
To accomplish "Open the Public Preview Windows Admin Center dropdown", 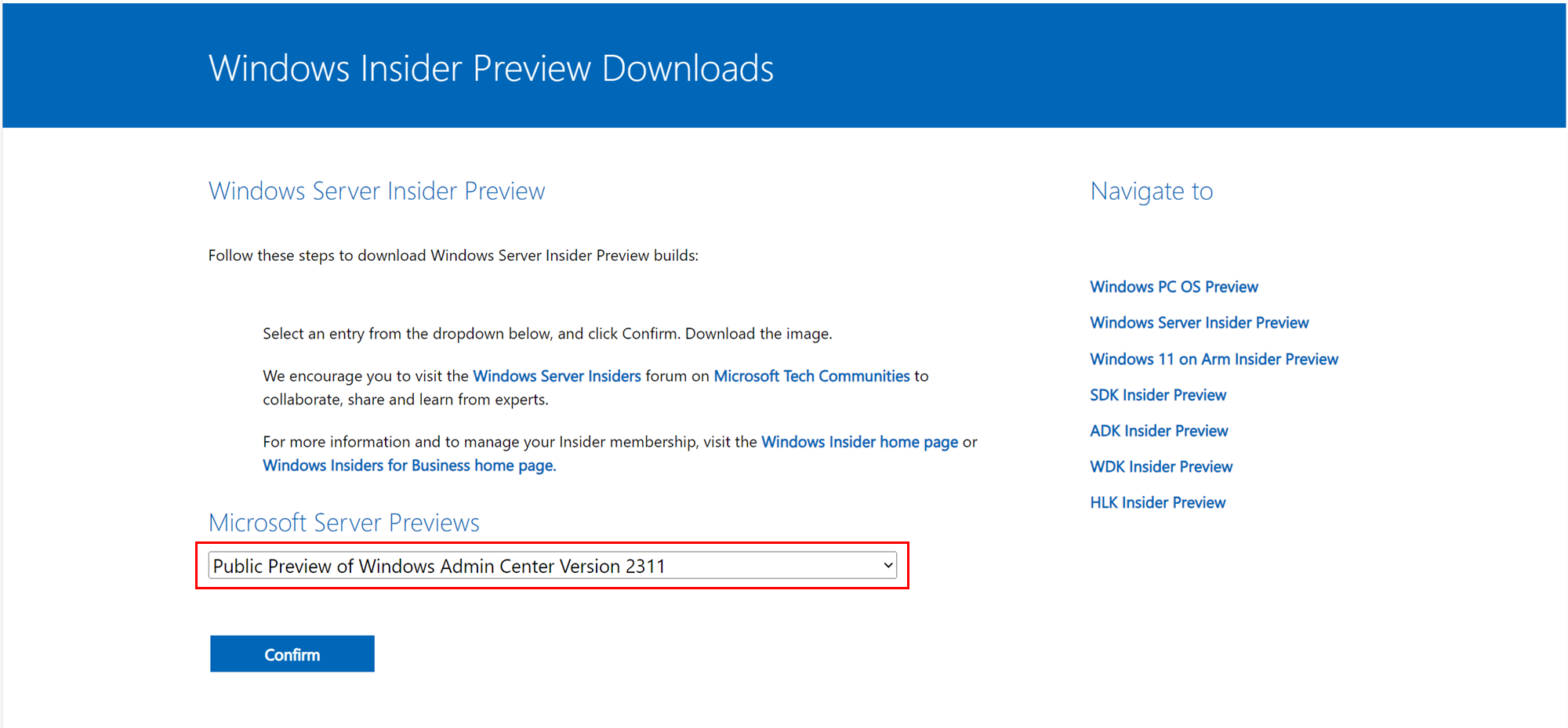I will coord(549,566).
